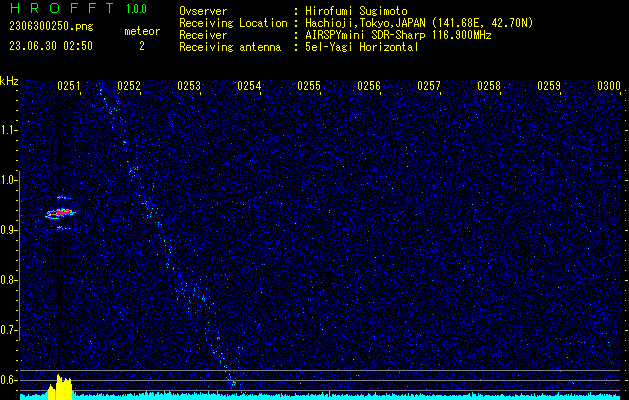Click the meteor count label
This screenshot has width=629, height=400.
coord(141,31)
